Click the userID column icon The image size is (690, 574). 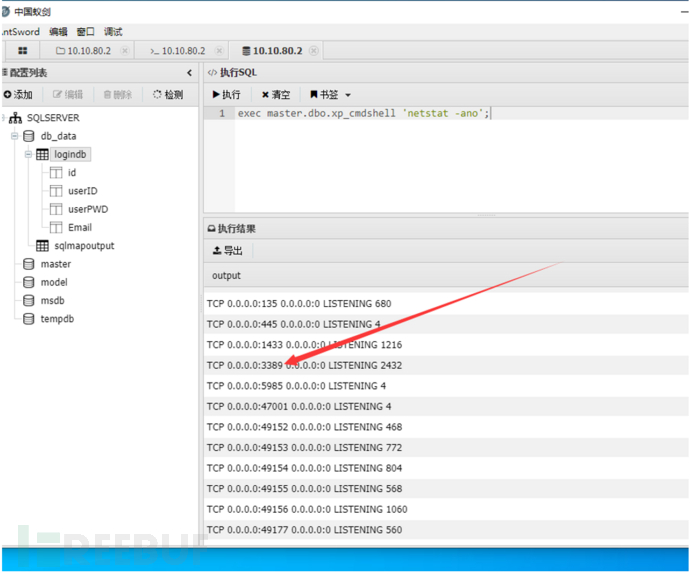point(56,191)
